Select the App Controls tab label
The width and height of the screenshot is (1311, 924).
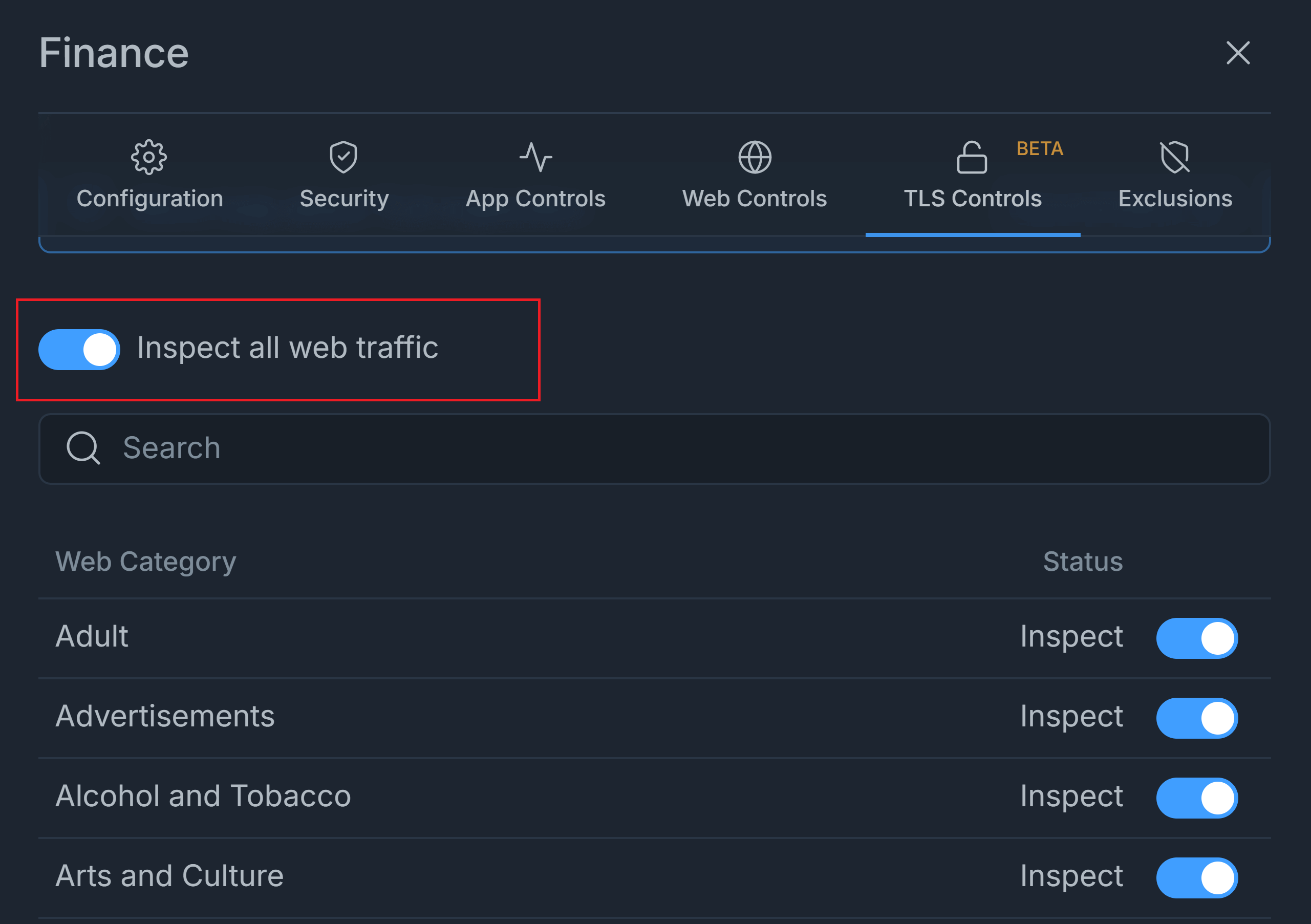[535, 198]
